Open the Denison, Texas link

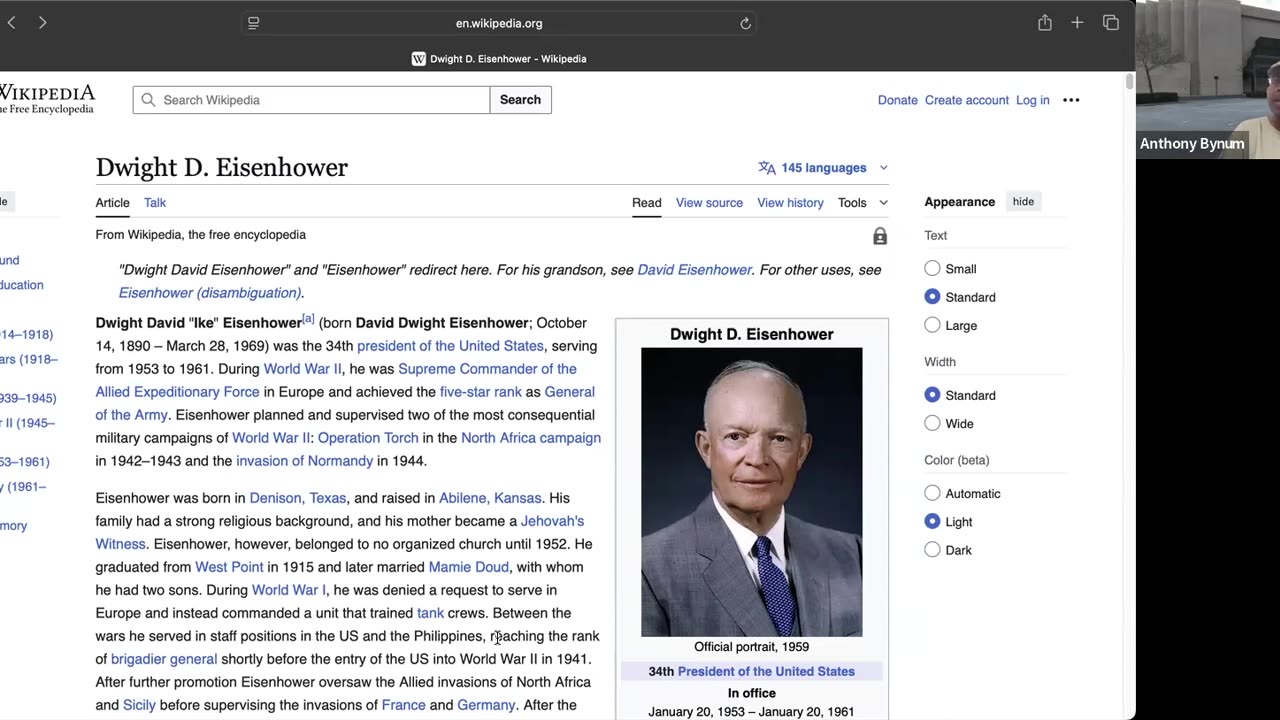297,498
